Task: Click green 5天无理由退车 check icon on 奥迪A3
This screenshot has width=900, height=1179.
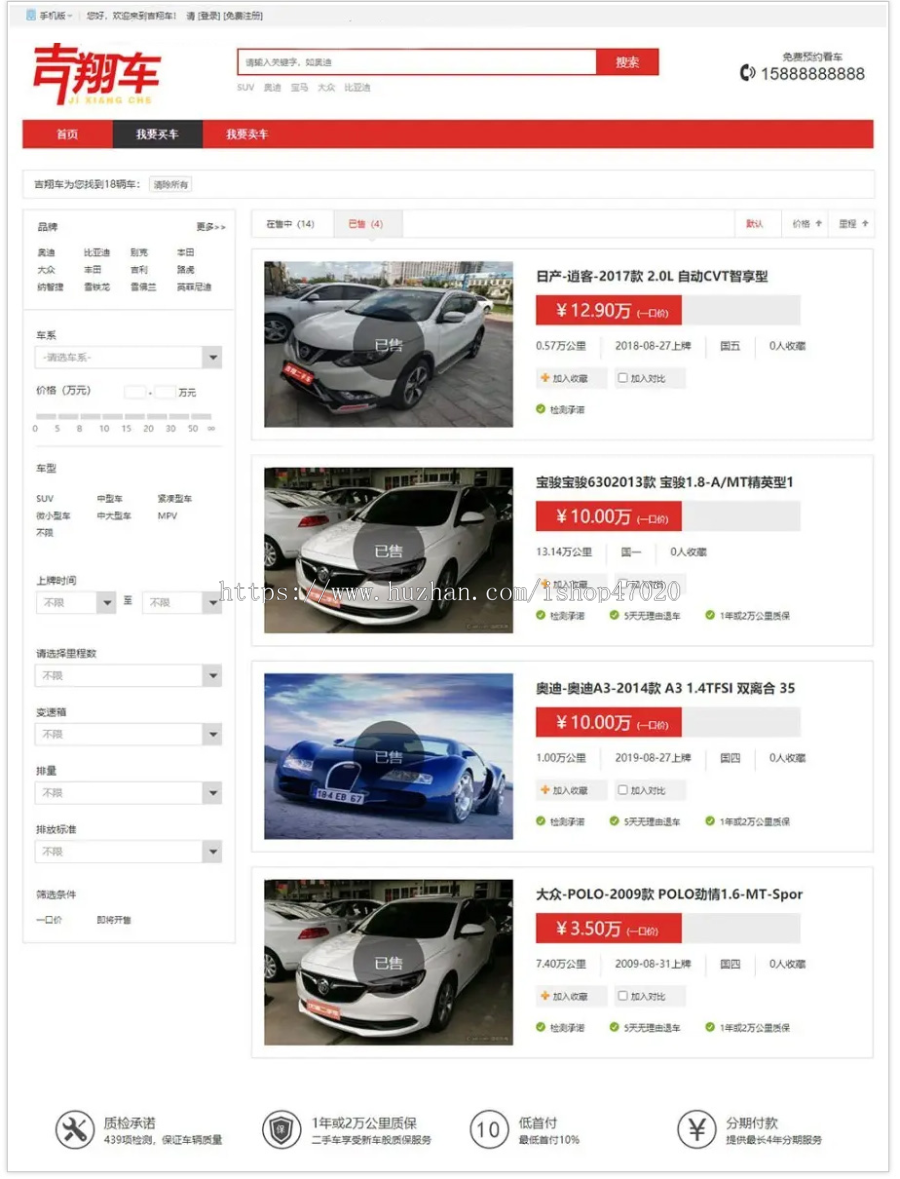Action: click(x=614, y=821)
